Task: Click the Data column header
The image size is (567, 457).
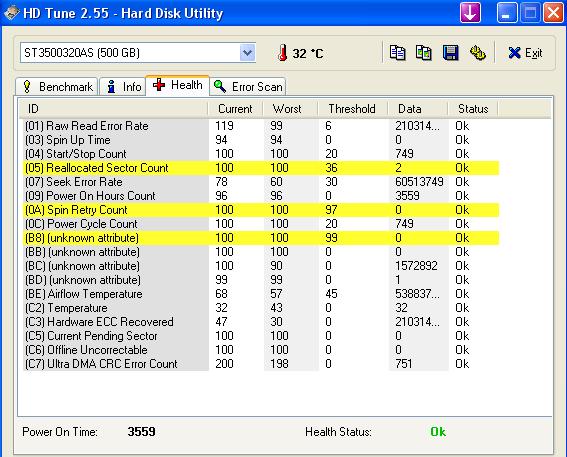Action: click(418, 109)
